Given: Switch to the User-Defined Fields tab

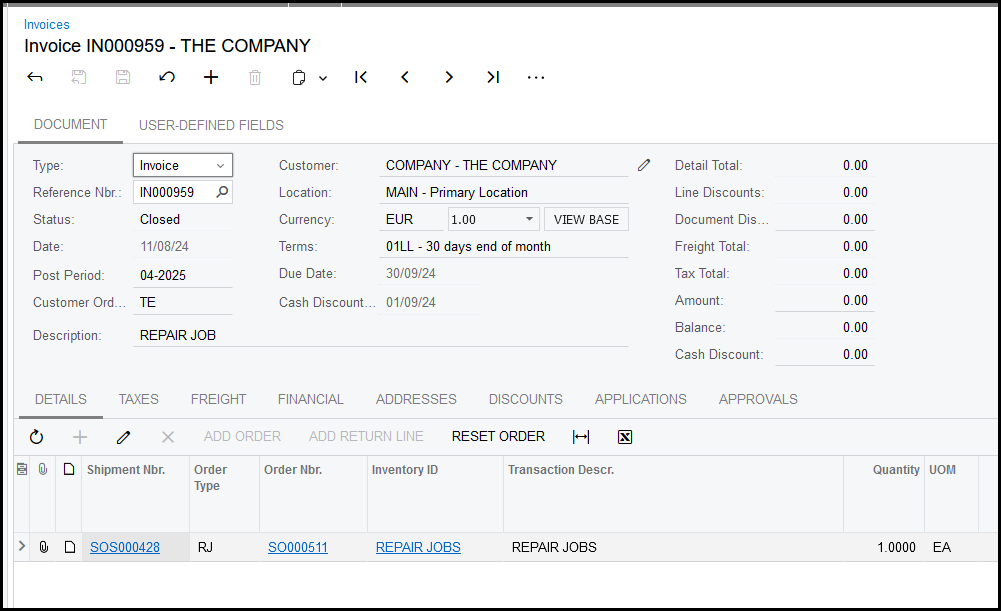Looking at the screenshot, I should coord(211,125).
